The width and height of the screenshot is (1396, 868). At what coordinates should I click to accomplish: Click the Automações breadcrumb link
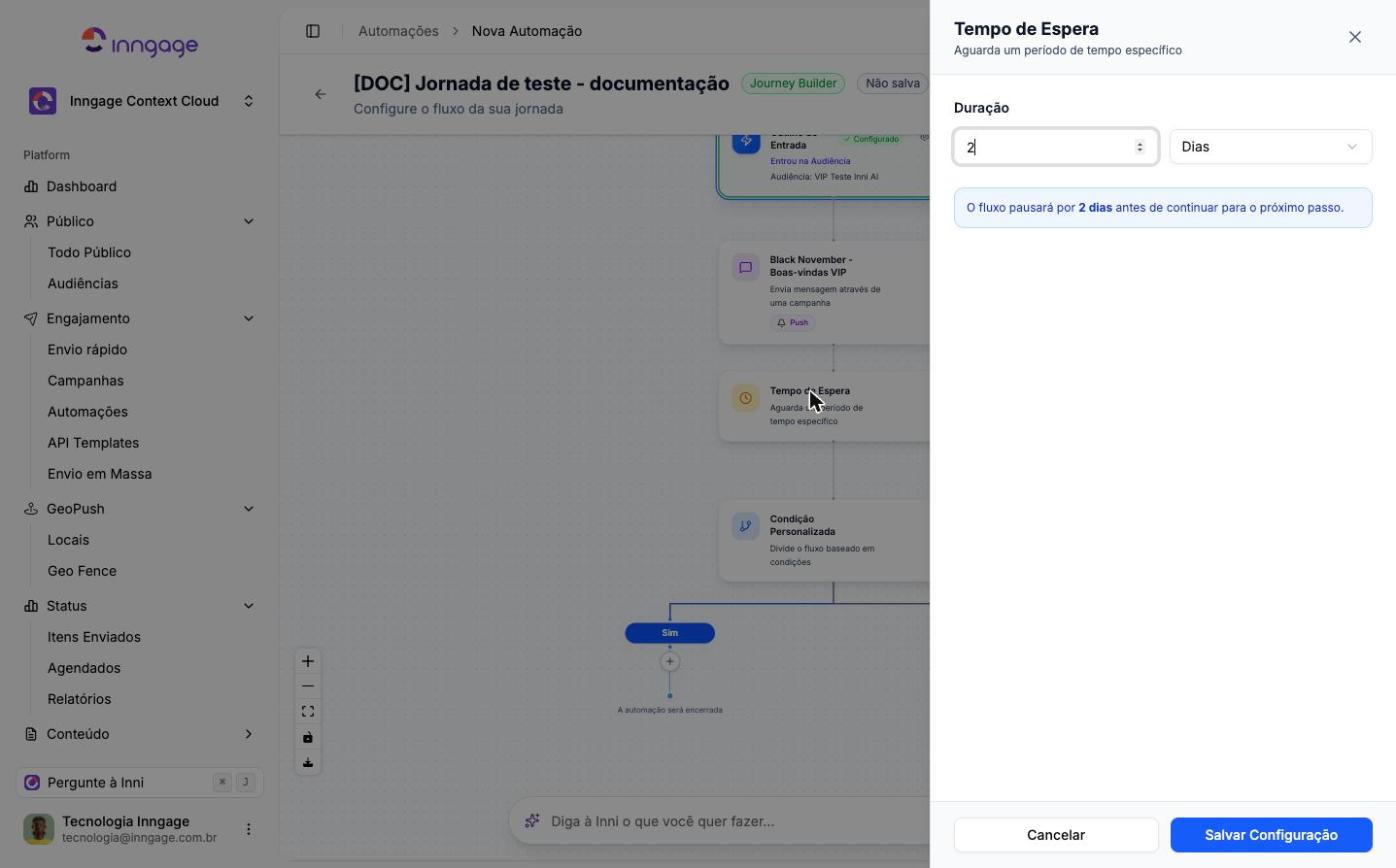click(x=398, y=31)
